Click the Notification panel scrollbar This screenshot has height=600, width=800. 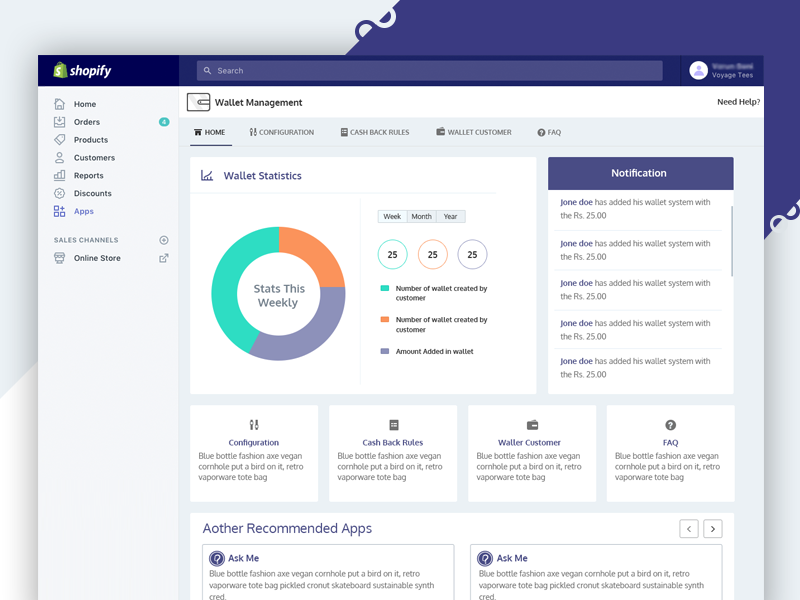732,241
